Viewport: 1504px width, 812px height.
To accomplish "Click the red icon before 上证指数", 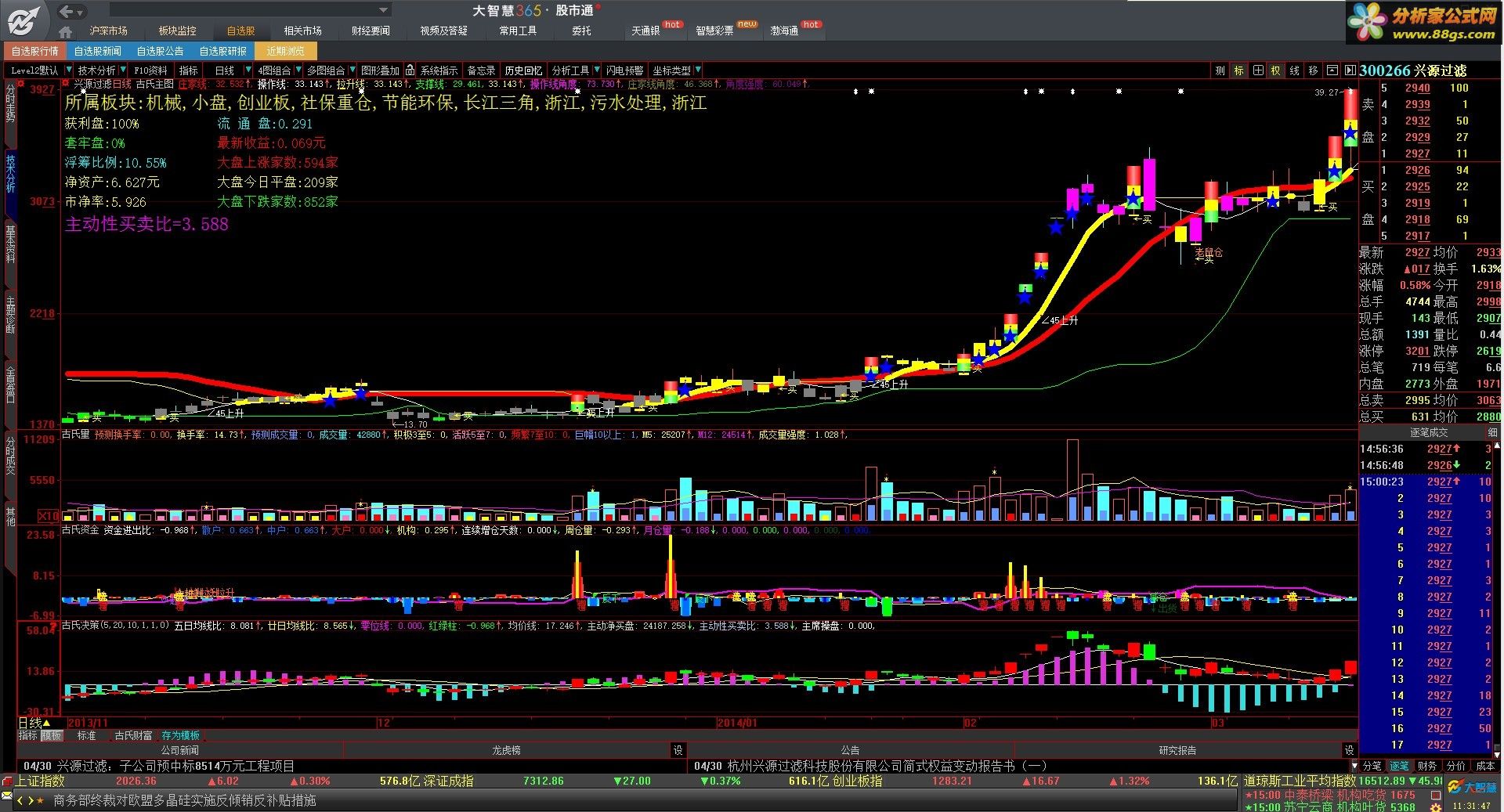I will click(x=7, y=781).
